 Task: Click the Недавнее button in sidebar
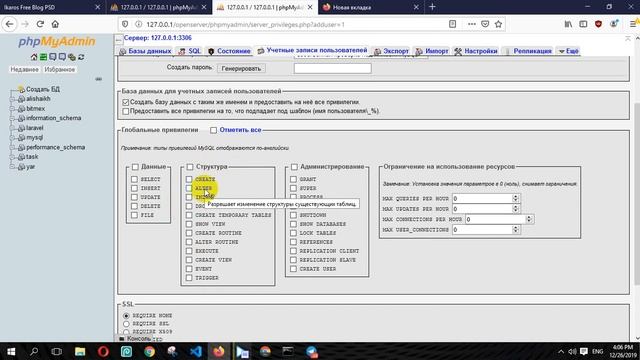pos(24,69)
